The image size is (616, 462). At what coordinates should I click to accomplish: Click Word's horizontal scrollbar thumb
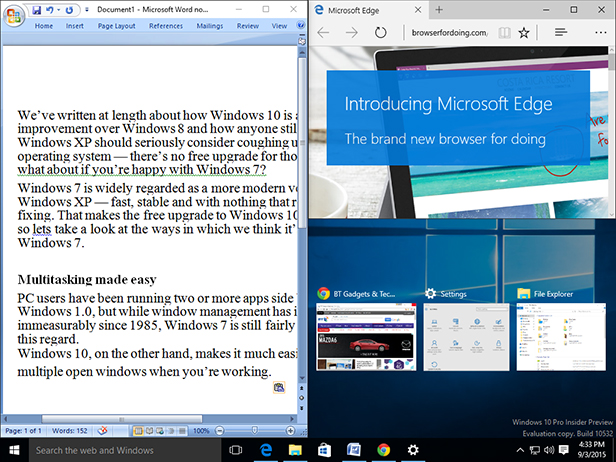click(x=122, y=419)
